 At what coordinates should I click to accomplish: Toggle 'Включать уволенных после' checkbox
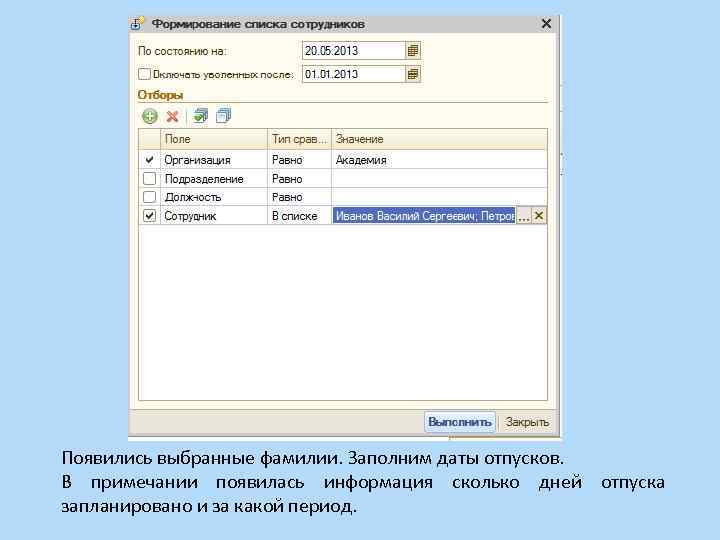click(x=144, y=74)
